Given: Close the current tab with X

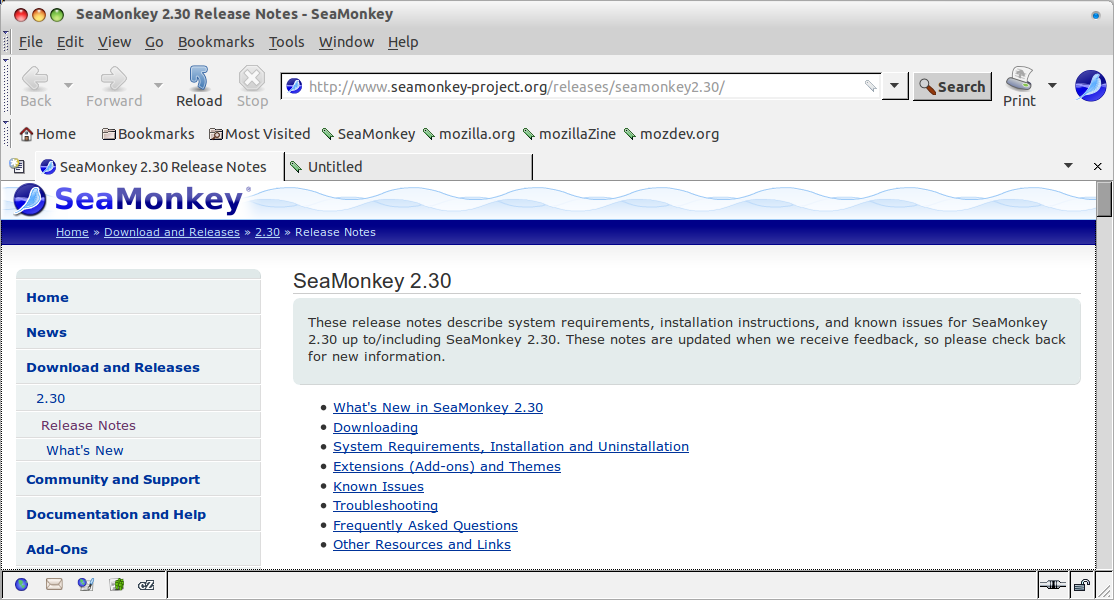Looking at the screenshot, I should coord(1098,166).
